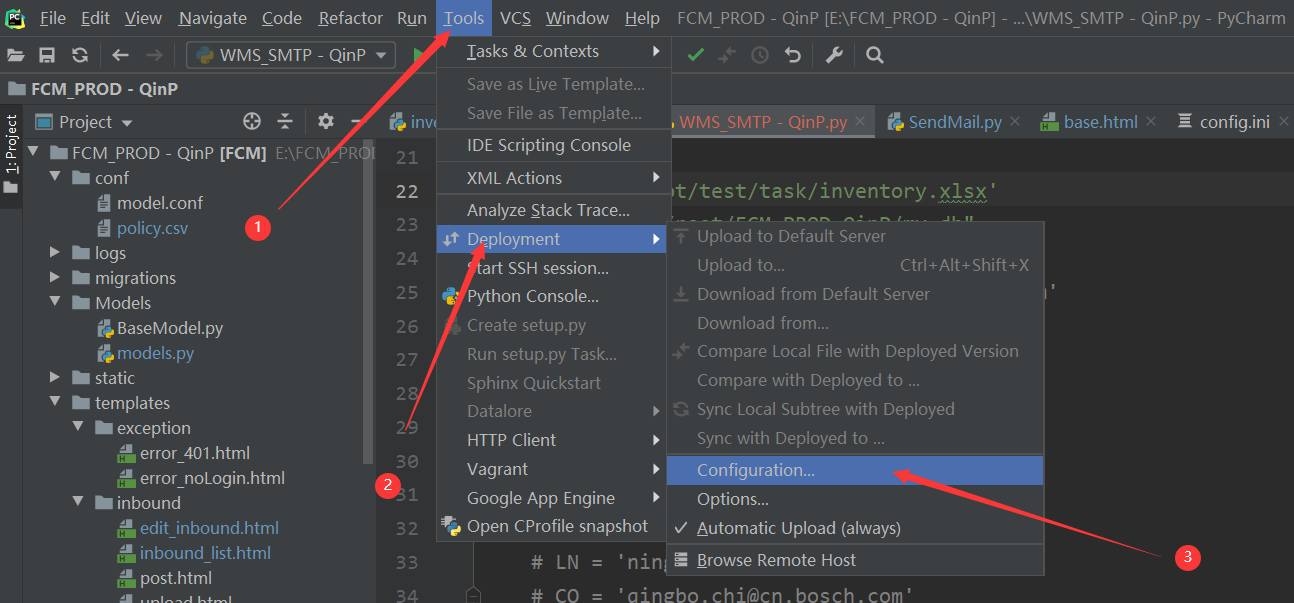The width and height of the screenshot is (1294, 603).
Task: Click the Collapse All icon in Project panel
Action: pos(285,121)
